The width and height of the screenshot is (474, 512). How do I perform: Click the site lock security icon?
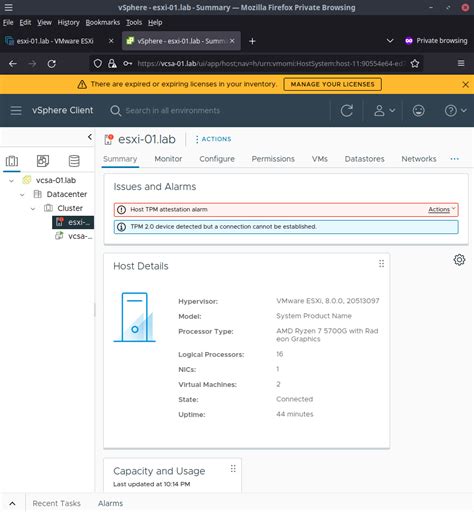[x=112, y=63]
